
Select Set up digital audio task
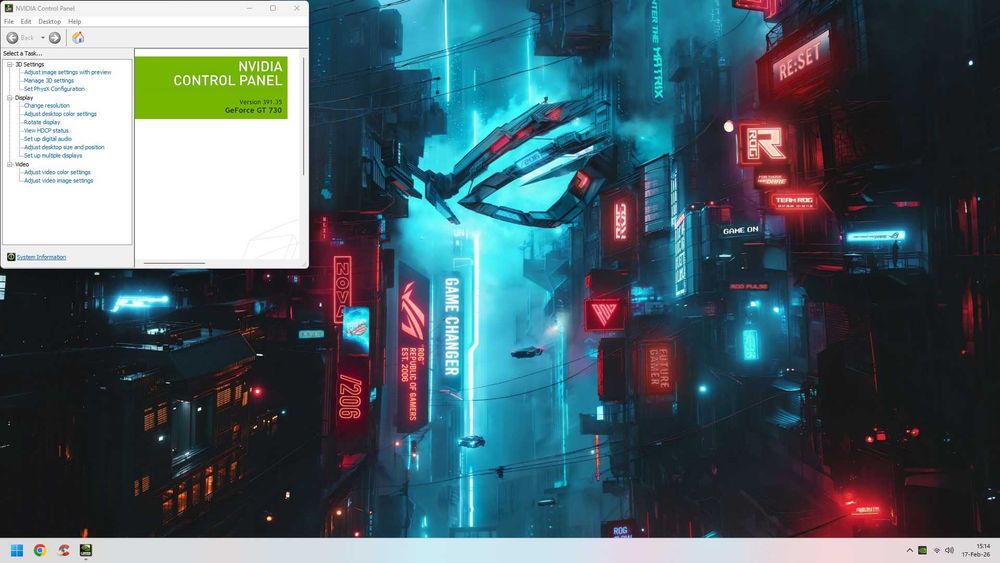[48, 139]
